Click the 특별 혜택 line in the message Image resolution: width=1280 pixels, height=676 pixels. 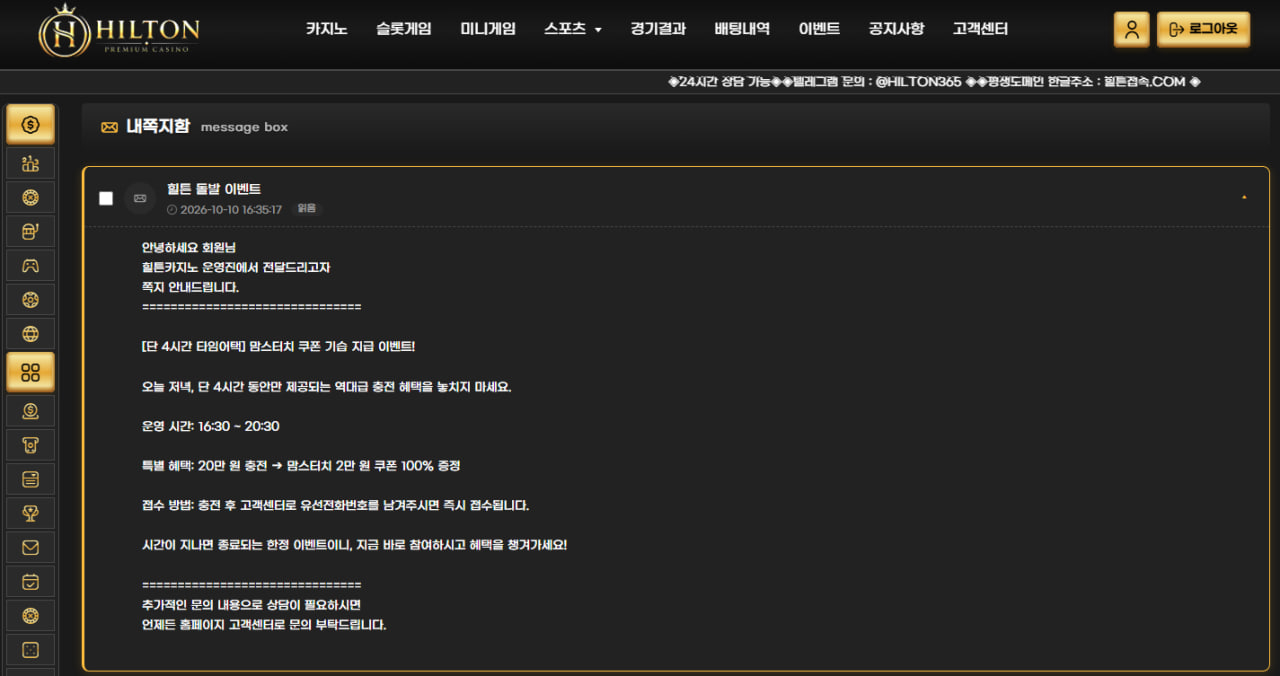coord(301,466)
